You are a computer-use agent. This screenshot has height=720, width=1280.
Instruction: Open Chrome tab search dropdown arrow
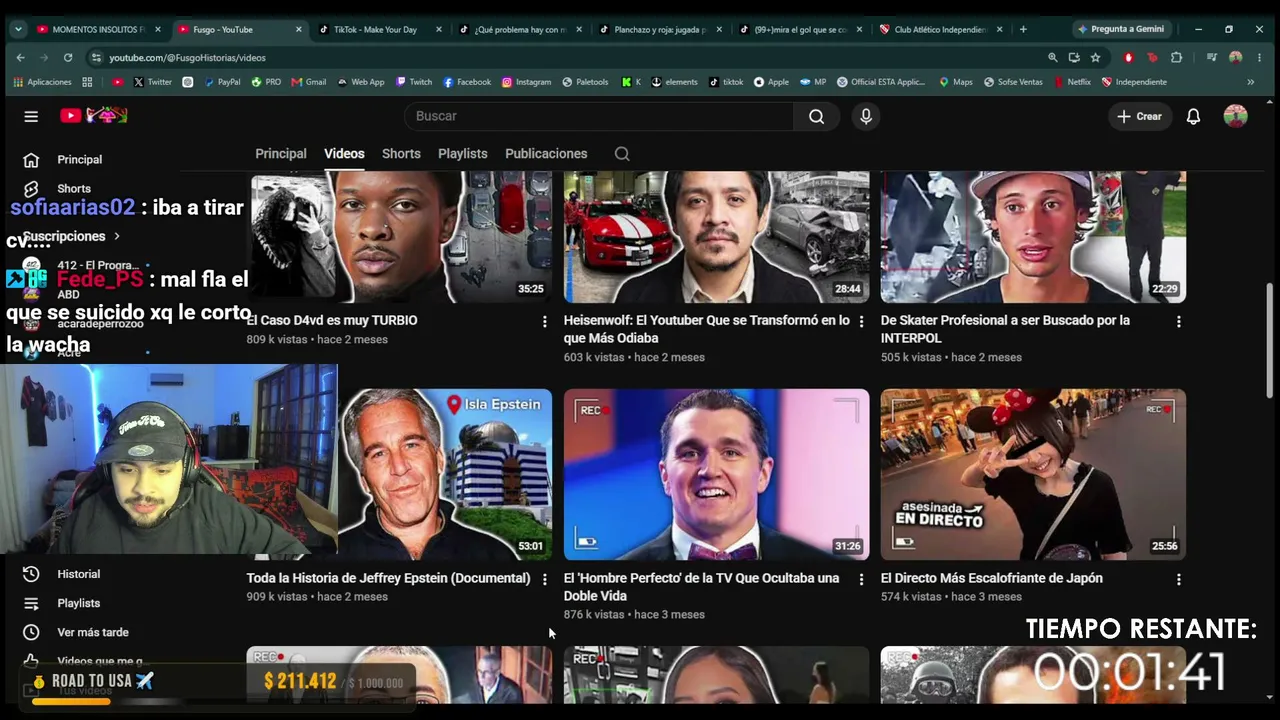18,29
